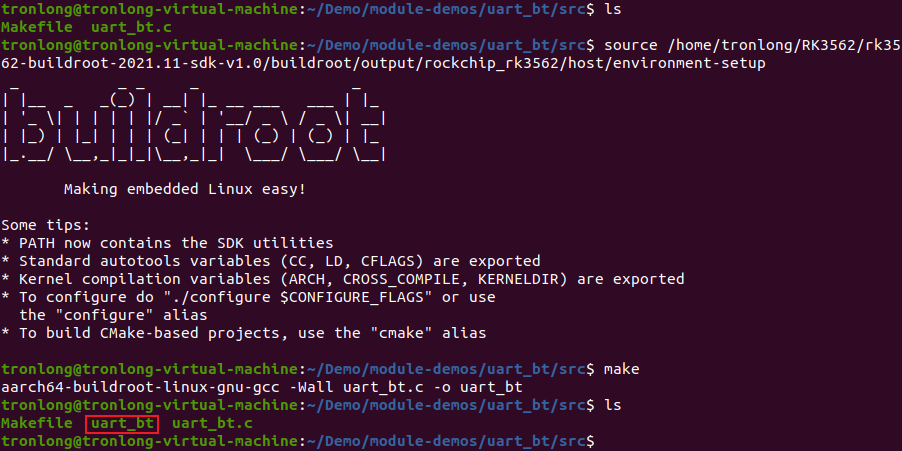
Task: Click the uart_bt.c filename in the last listing
Action: click(x=212, y=424)
